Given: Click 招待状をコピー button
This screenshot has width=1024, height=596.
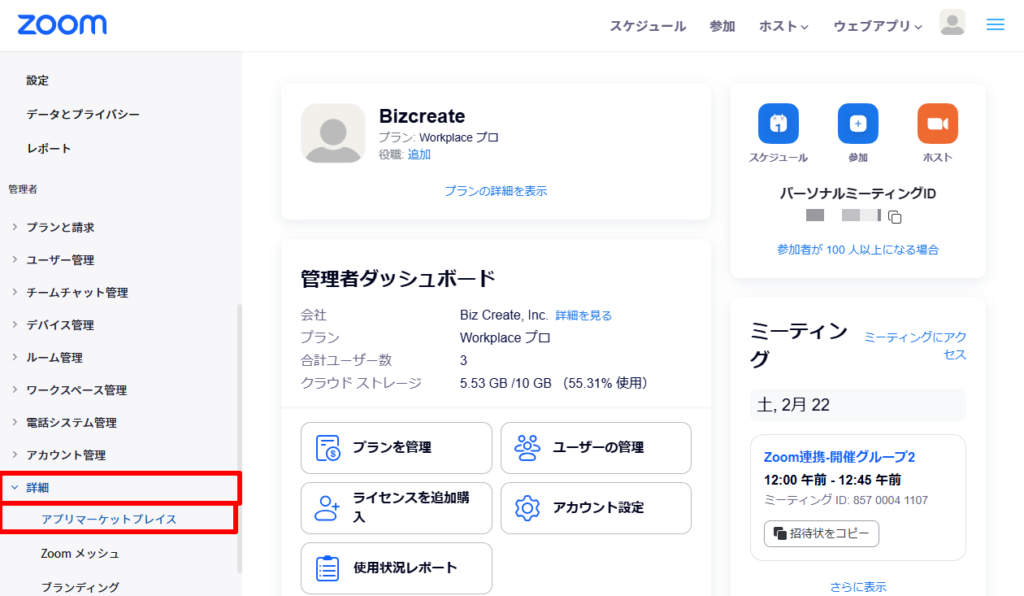Looking at the screenshot, I should click(822, 533).
